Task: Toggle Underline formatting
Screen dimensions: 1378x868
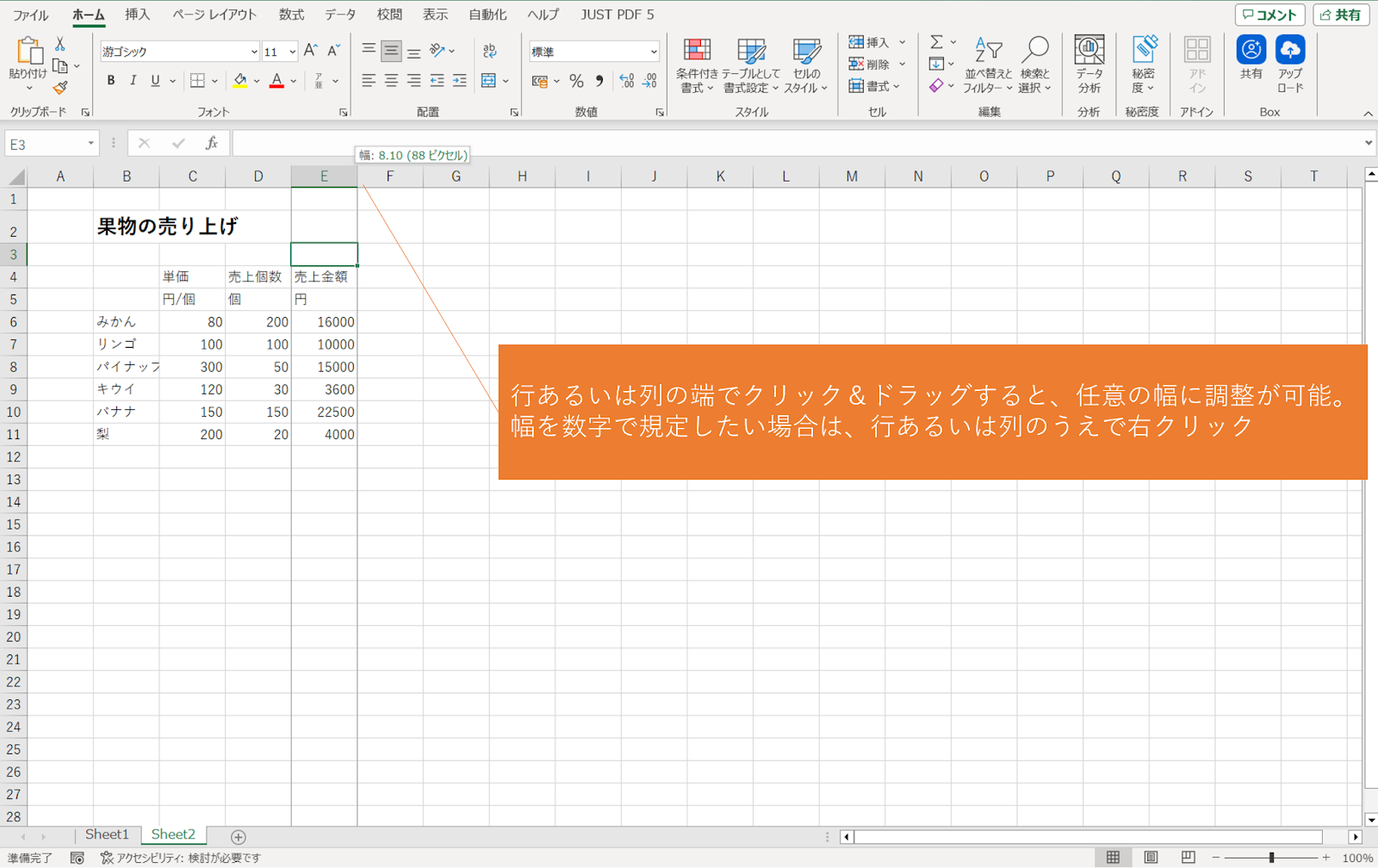Action: coord(155,81)
